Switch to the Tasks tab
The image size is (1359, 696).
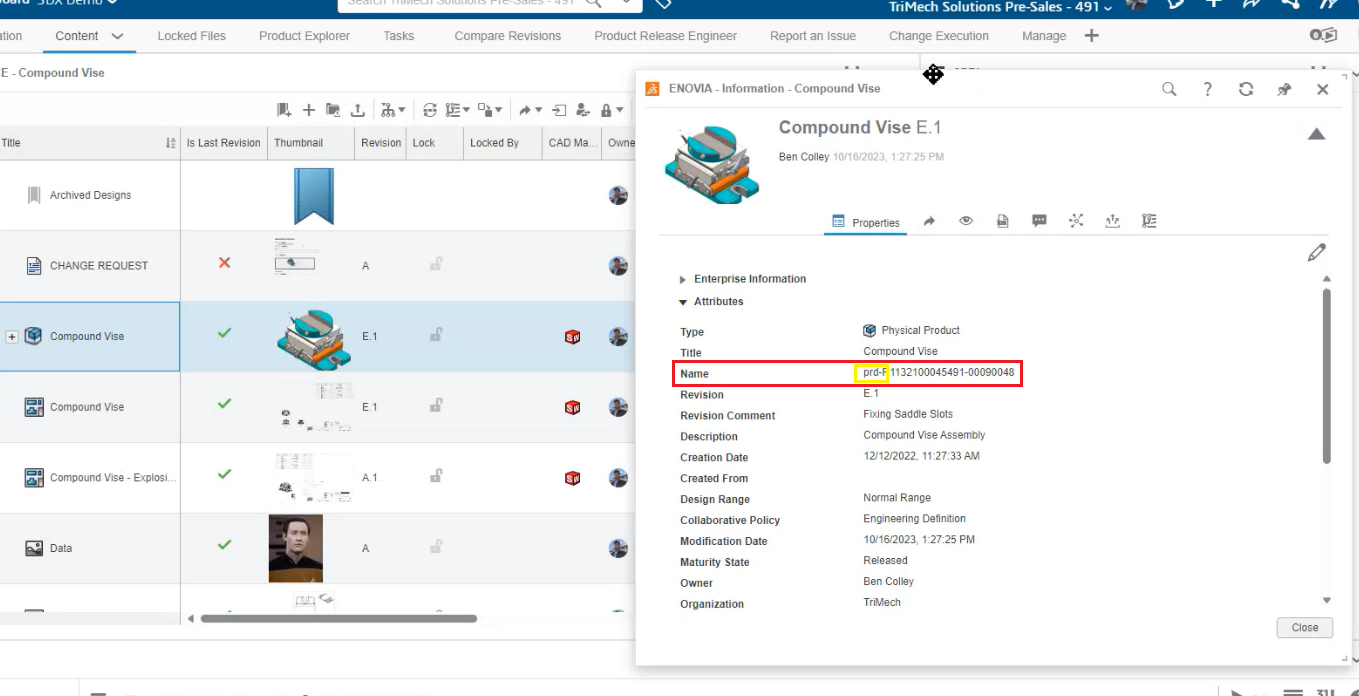click(x=399, y=36)
